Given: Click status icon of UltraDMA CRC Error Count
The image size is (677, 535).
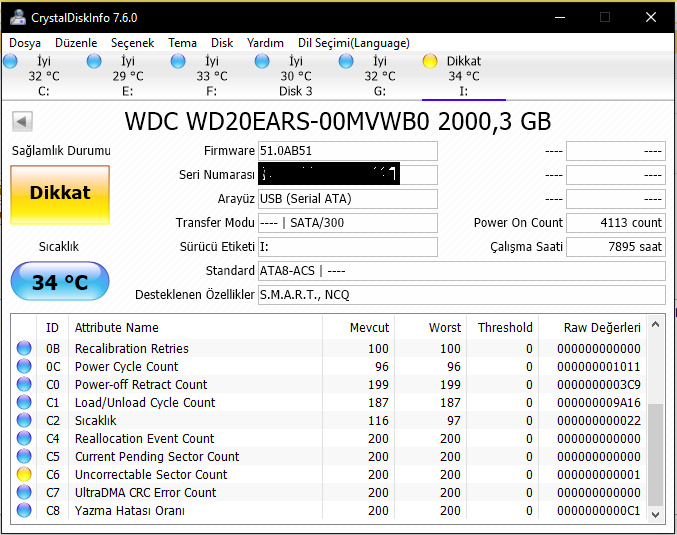Looking at the screenshot, I should (x=24, y=492).
